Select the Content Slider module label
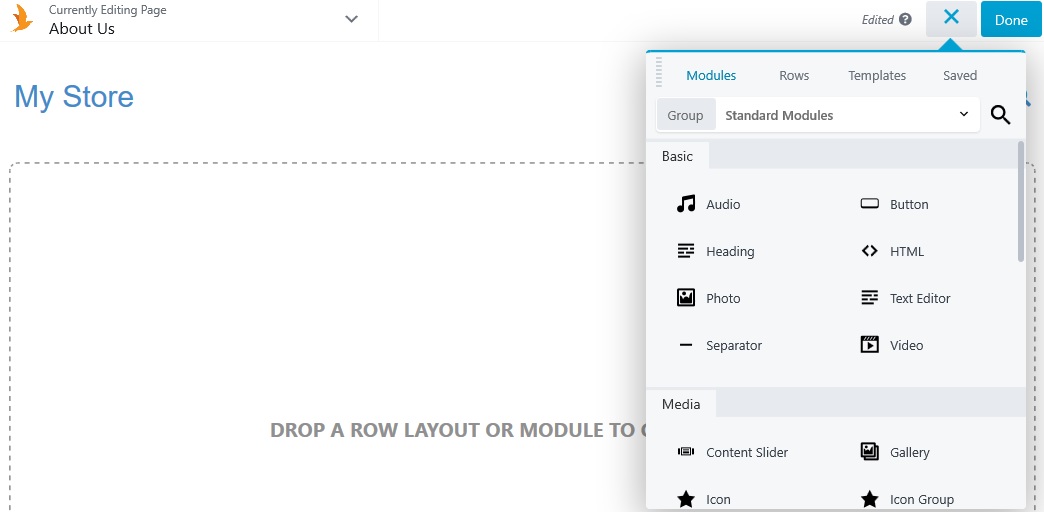This screenshot has width=1044, height=512. (x=747, y=453)
